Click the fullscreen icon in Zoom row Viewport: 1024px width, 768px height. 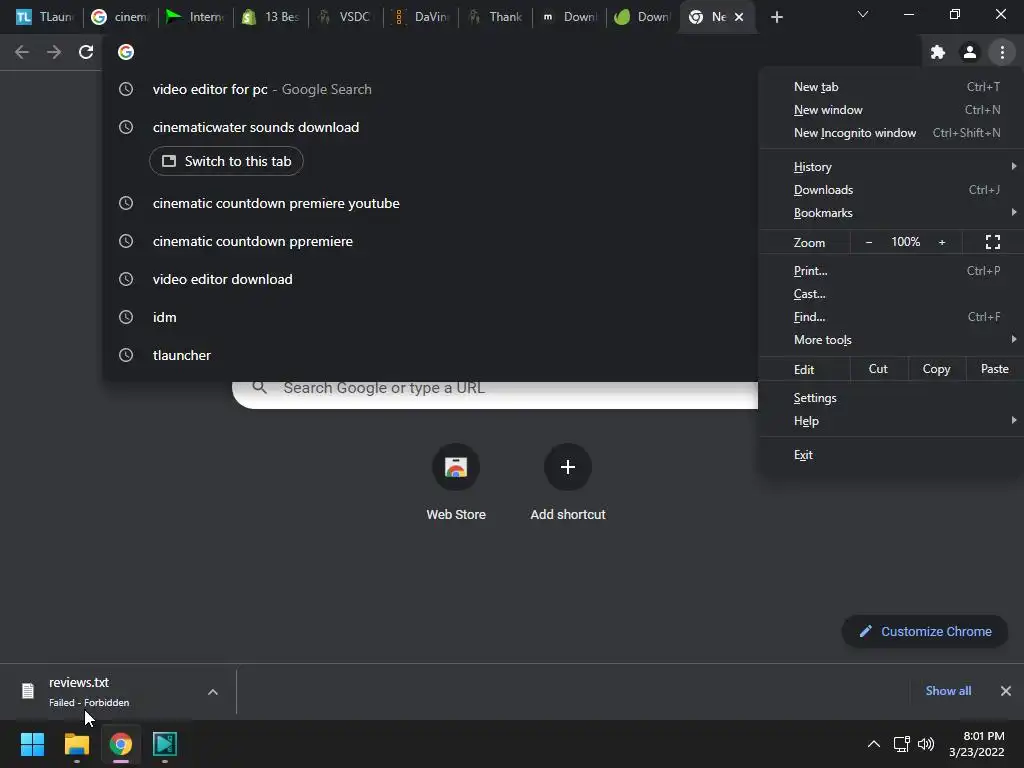[993, 242]
